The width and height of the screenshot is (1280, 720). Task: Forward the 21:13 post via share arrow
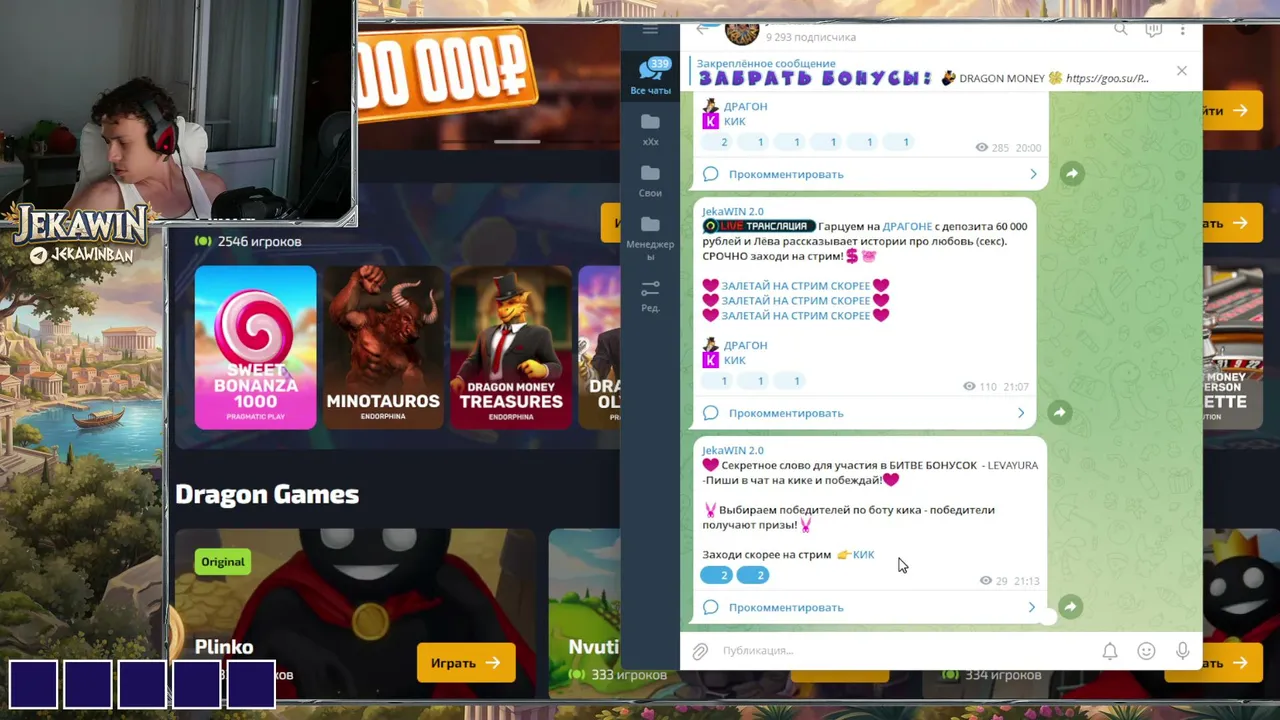coord(1071,607)
